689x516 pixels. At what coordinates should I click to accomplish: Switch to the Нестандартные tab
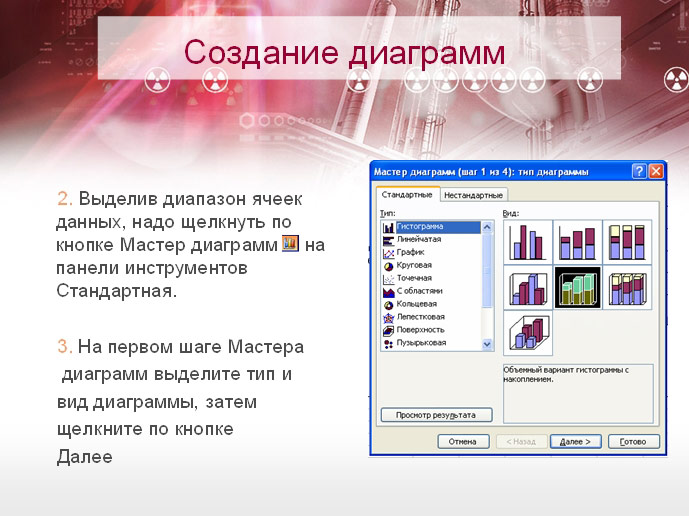point(473,195)
